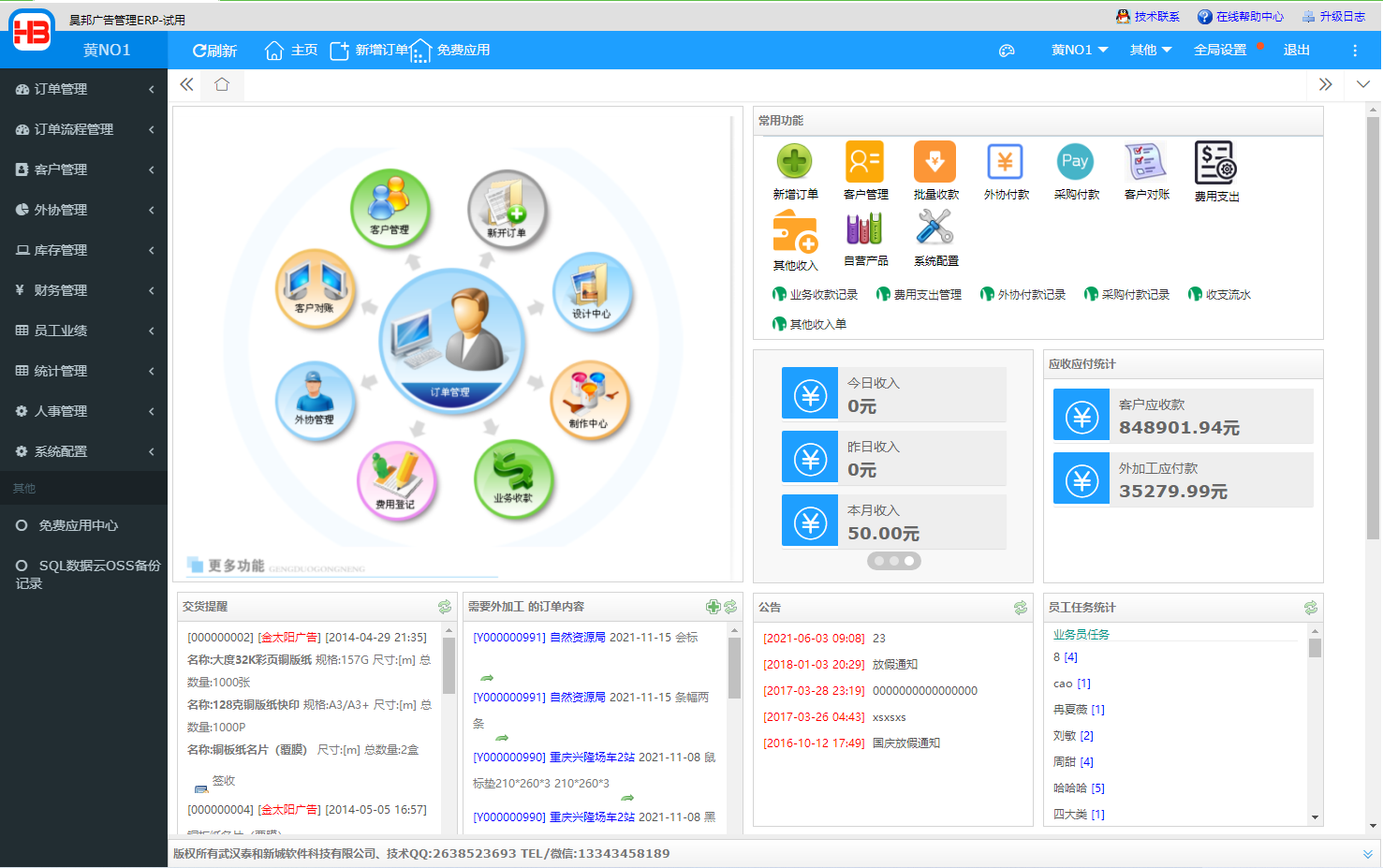Go to 主页 in the top toolbar

pos(291,51)
